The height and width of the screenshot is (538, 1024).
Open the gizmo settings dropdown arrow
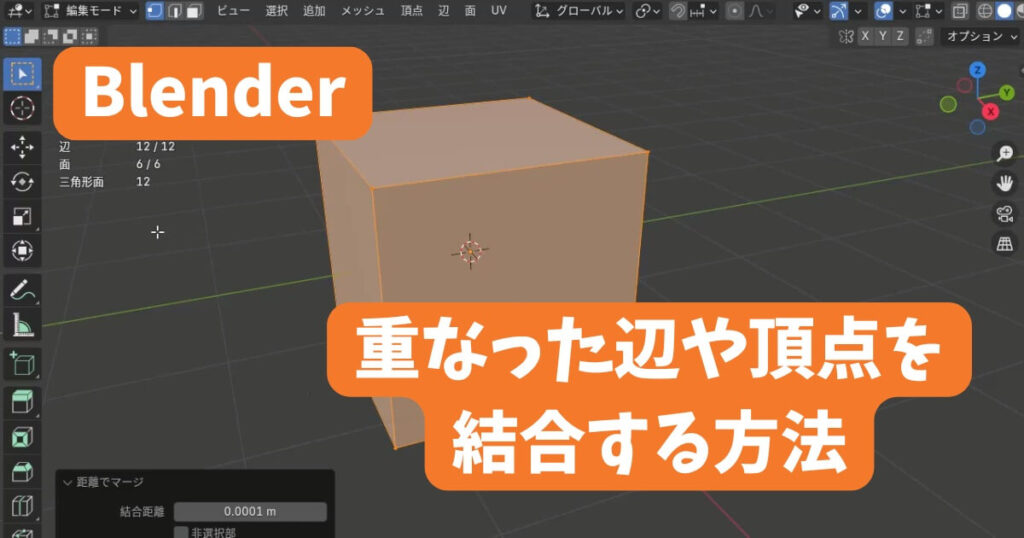858,10
